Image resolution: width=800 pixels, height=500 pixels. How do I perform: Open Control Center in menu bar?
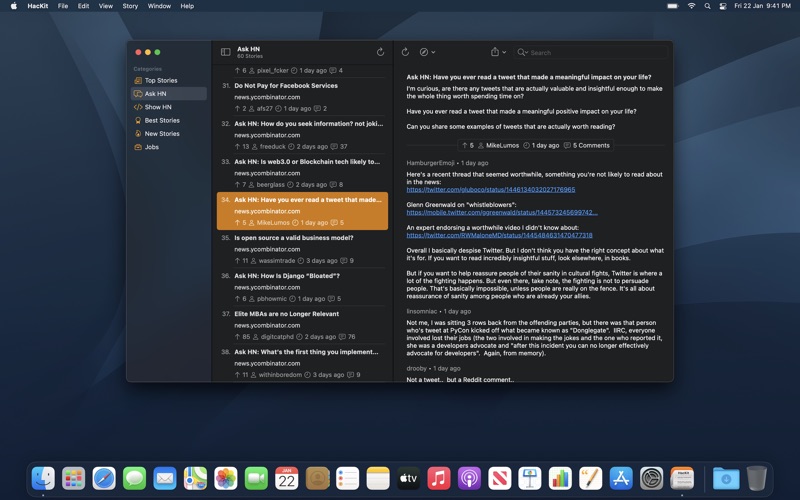coord(722,6)
